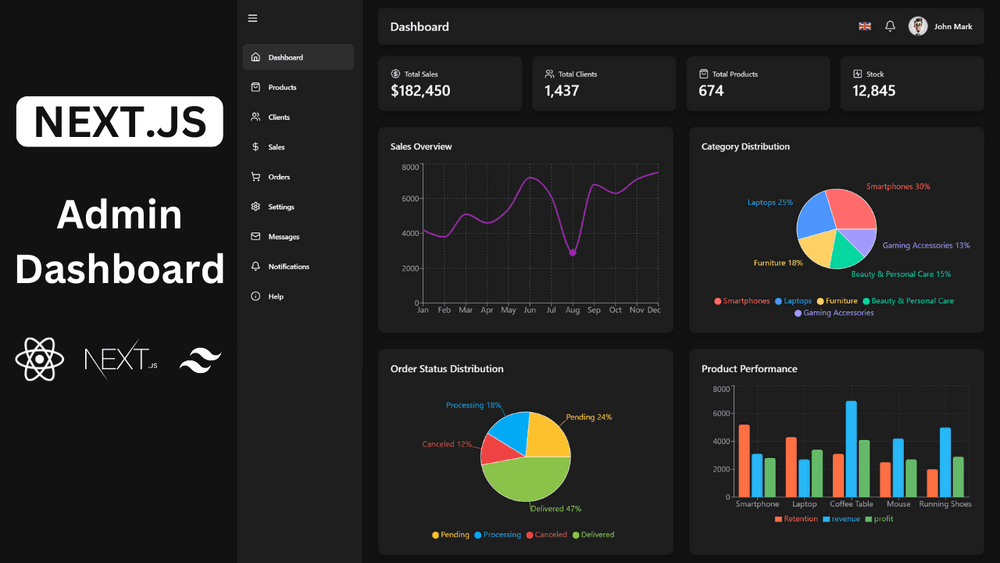
Task: Click the notification bell icon in header
Action: (890, 27)
